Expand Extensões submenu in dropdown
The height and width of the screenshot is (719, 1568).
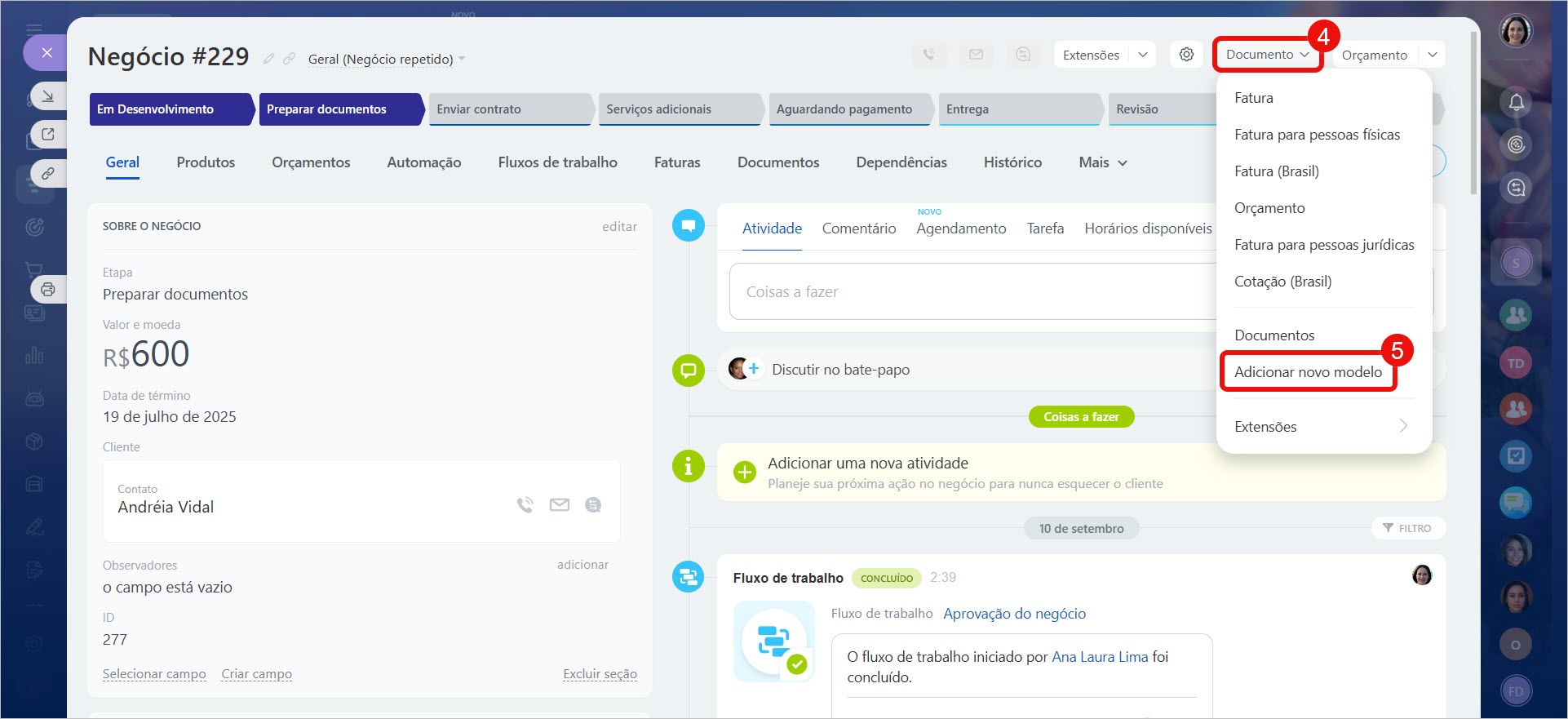pyautogui.click(x=1322, y=426)
